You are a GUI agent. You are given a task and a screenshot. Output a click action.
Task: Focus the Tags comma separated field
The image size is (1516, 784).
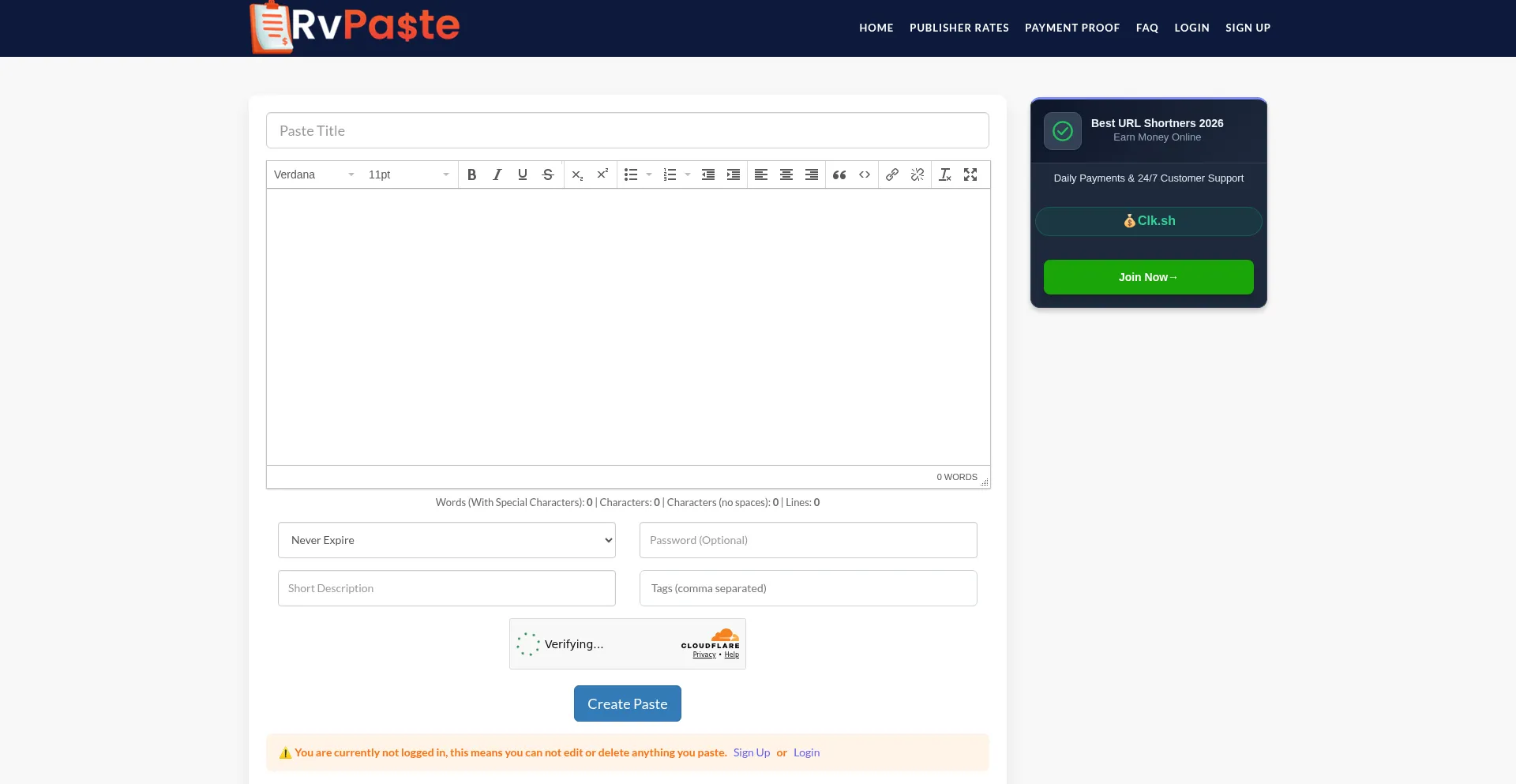(809, 588)
